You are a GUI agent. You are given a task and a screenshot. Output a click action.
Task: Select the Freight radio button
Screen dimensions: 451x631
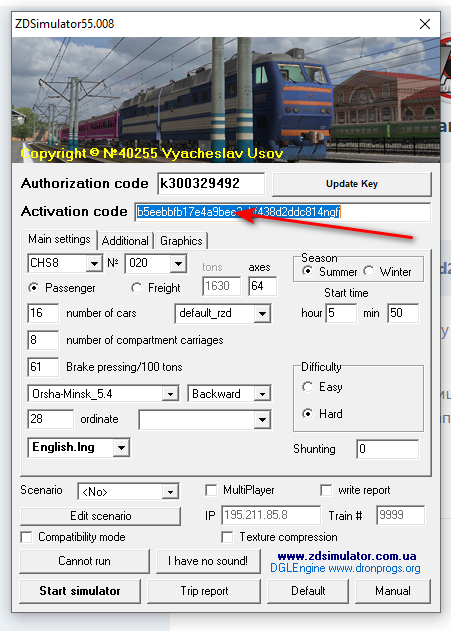137,288
